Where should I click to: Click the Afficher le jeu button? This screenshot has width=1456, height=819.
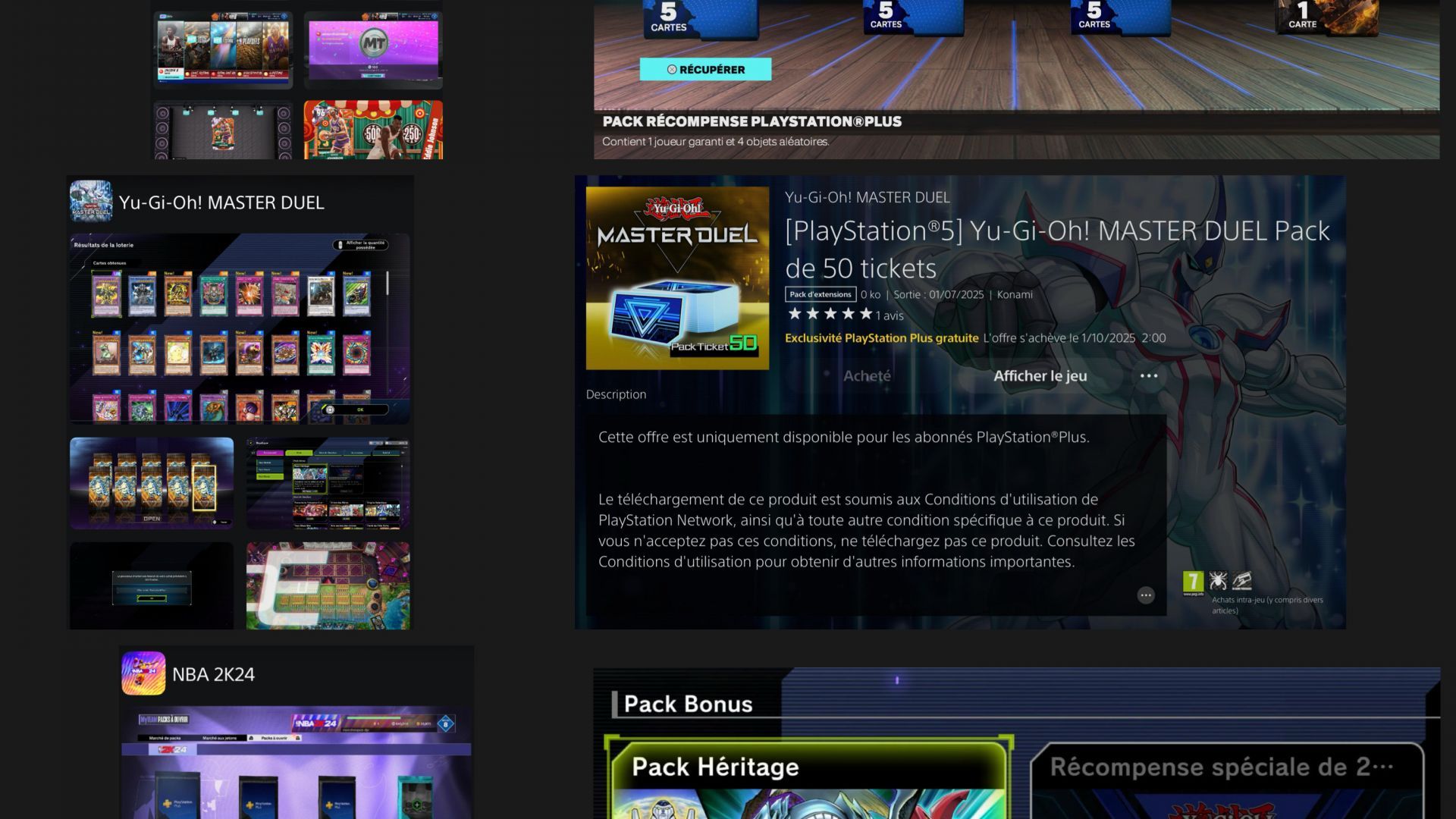click(1040, 376)
